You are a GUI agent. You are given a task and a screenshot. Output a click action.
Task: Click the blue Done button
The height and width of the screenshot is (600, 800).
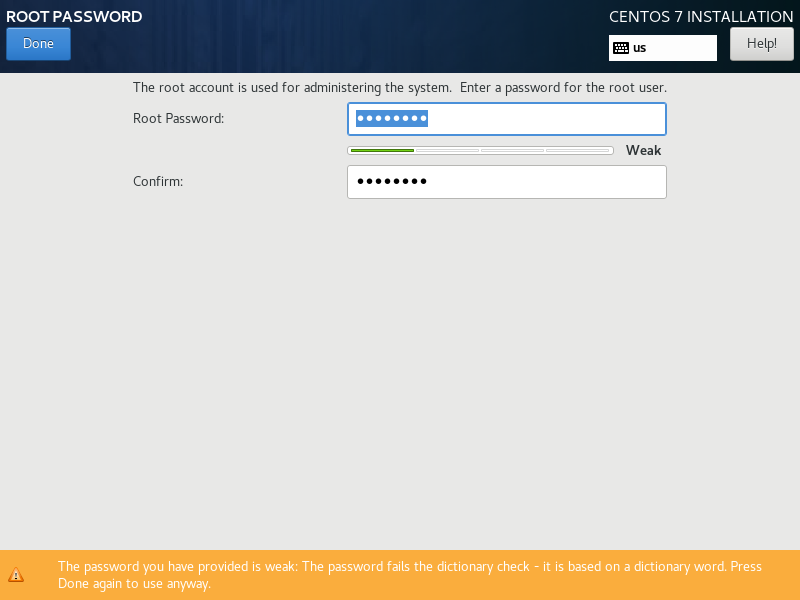click(x=38, y=44)
